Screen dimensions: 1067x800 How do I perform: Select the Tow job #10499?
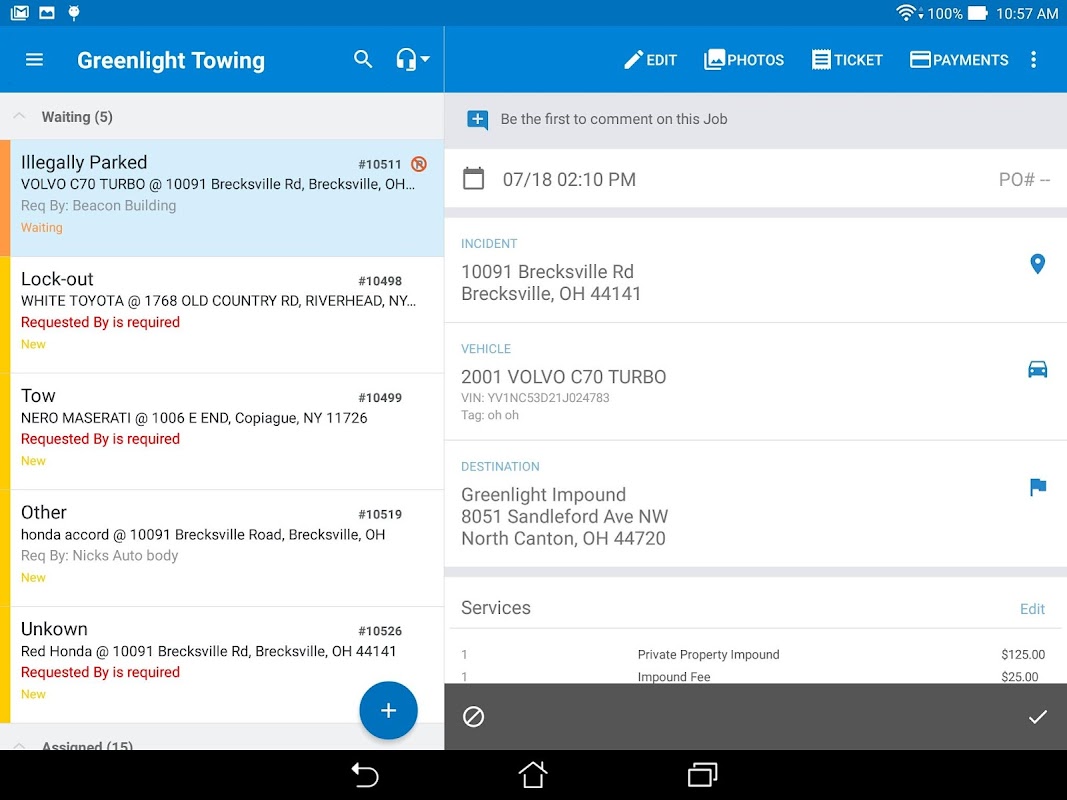(x=222, y=431)
